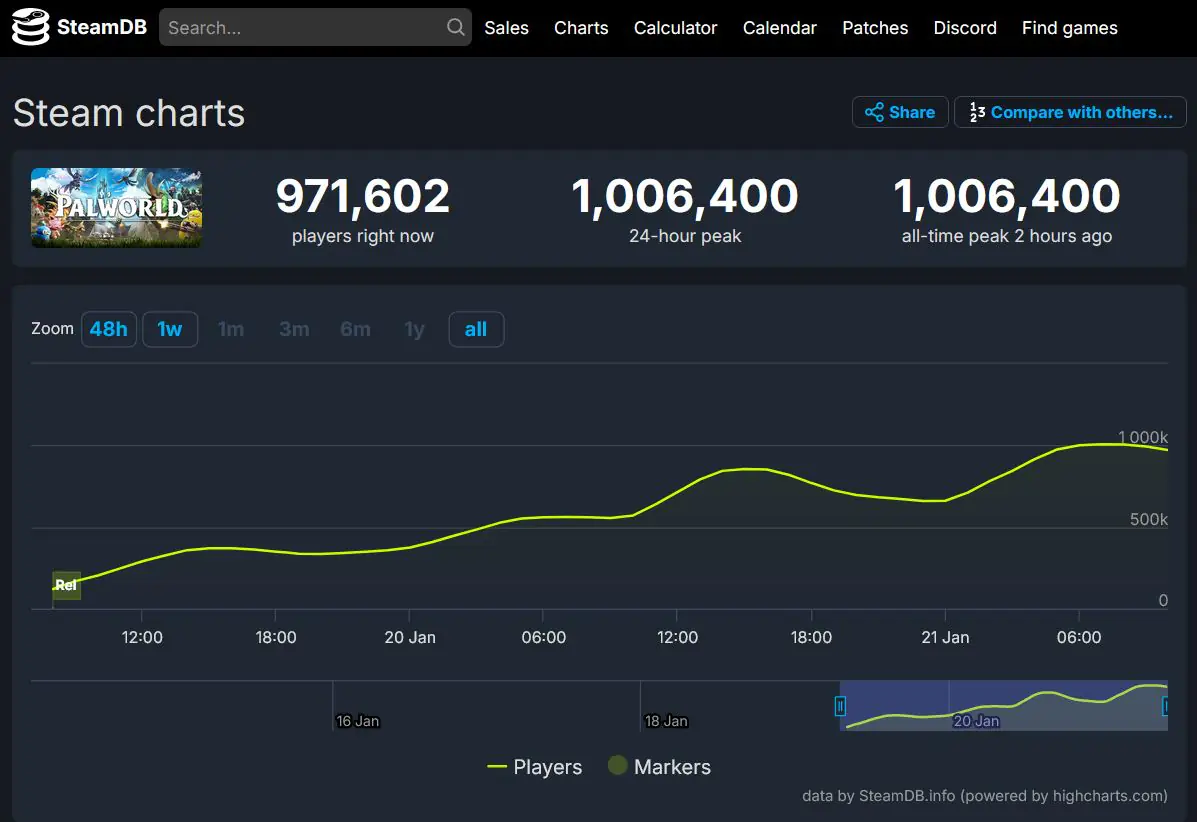
Task: Toggle the Markers series in legend
Action: 659,766
